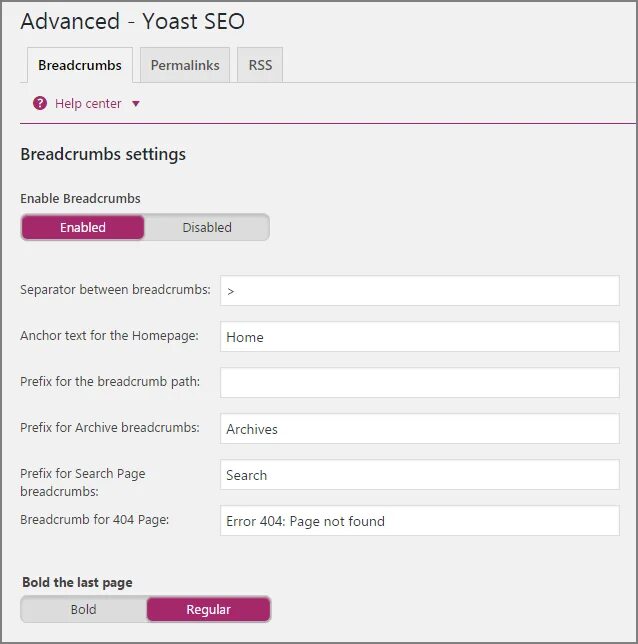Click the Anchor text for Homepage field

(420, 337)
